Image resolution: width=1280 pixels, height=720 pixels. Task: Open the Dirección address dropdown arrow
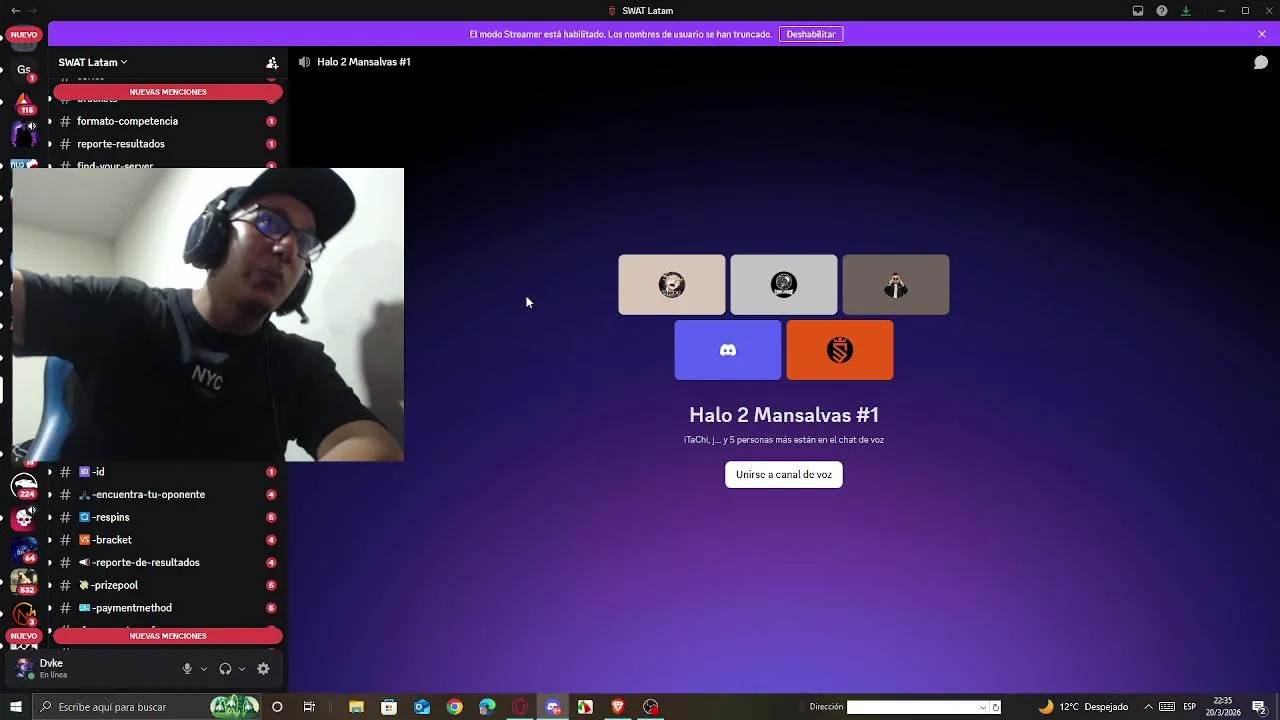(x=983, y=707)
